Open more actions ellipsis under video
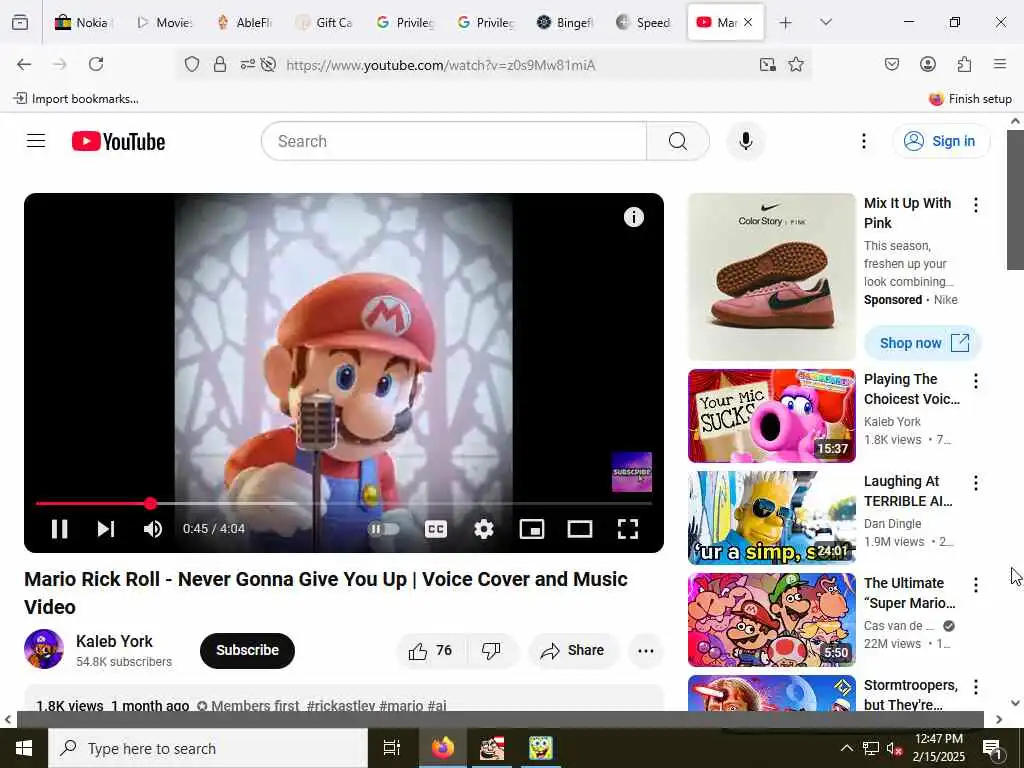Image resolution: width=1024 pixels, height=768 pixels. click(x=645, y=650)
